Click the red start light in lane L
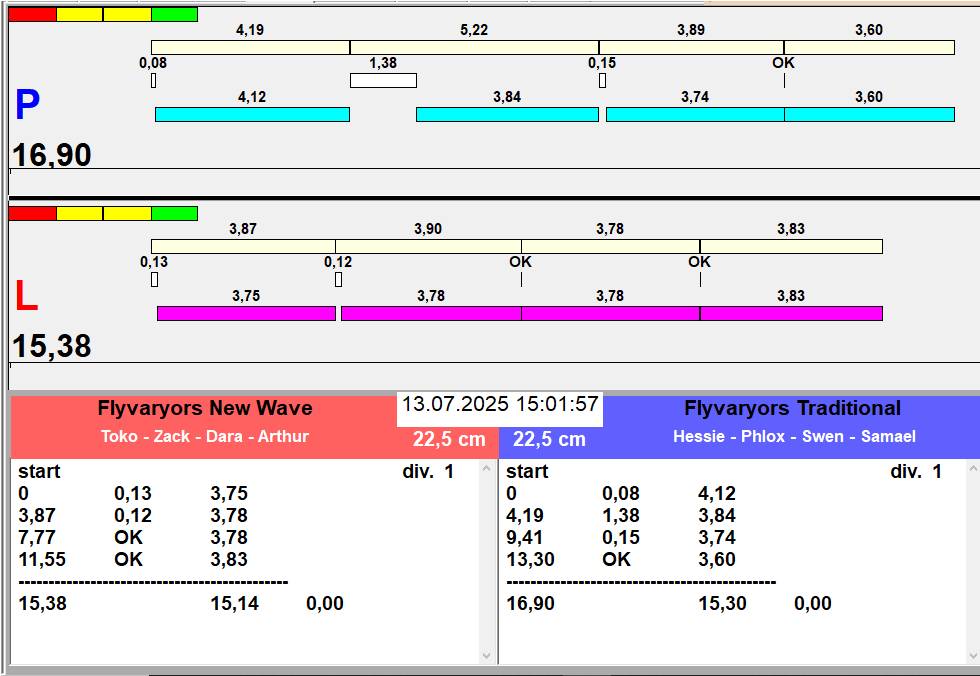980x676 pixels. (x=32, y=213)
